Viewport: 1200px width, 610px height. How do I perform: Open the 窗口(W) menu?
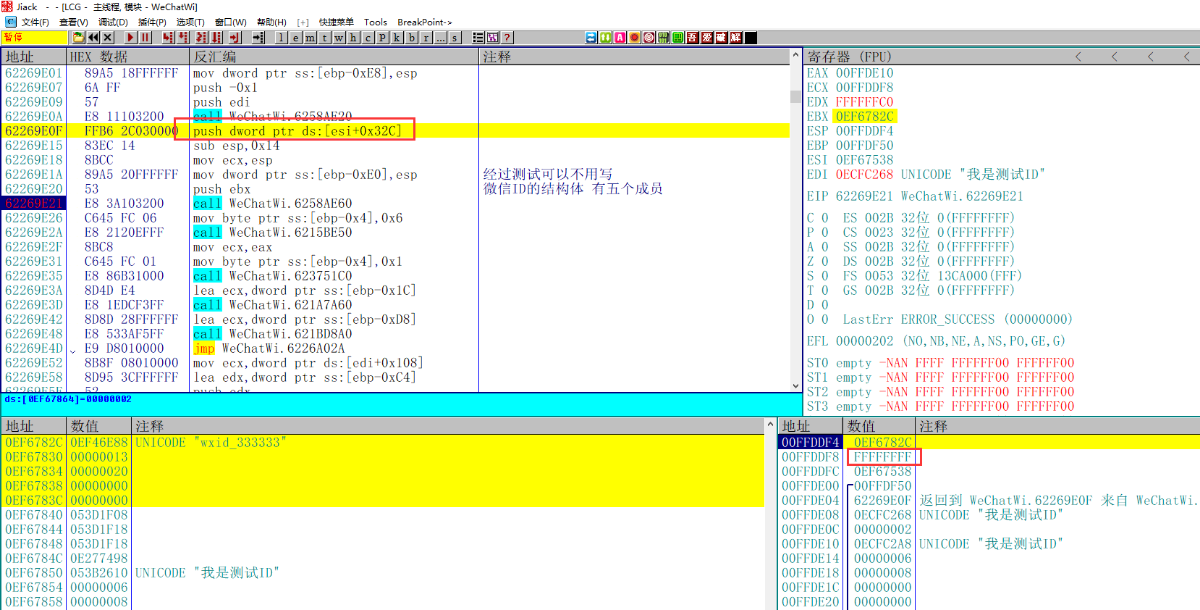coord(231,22)
